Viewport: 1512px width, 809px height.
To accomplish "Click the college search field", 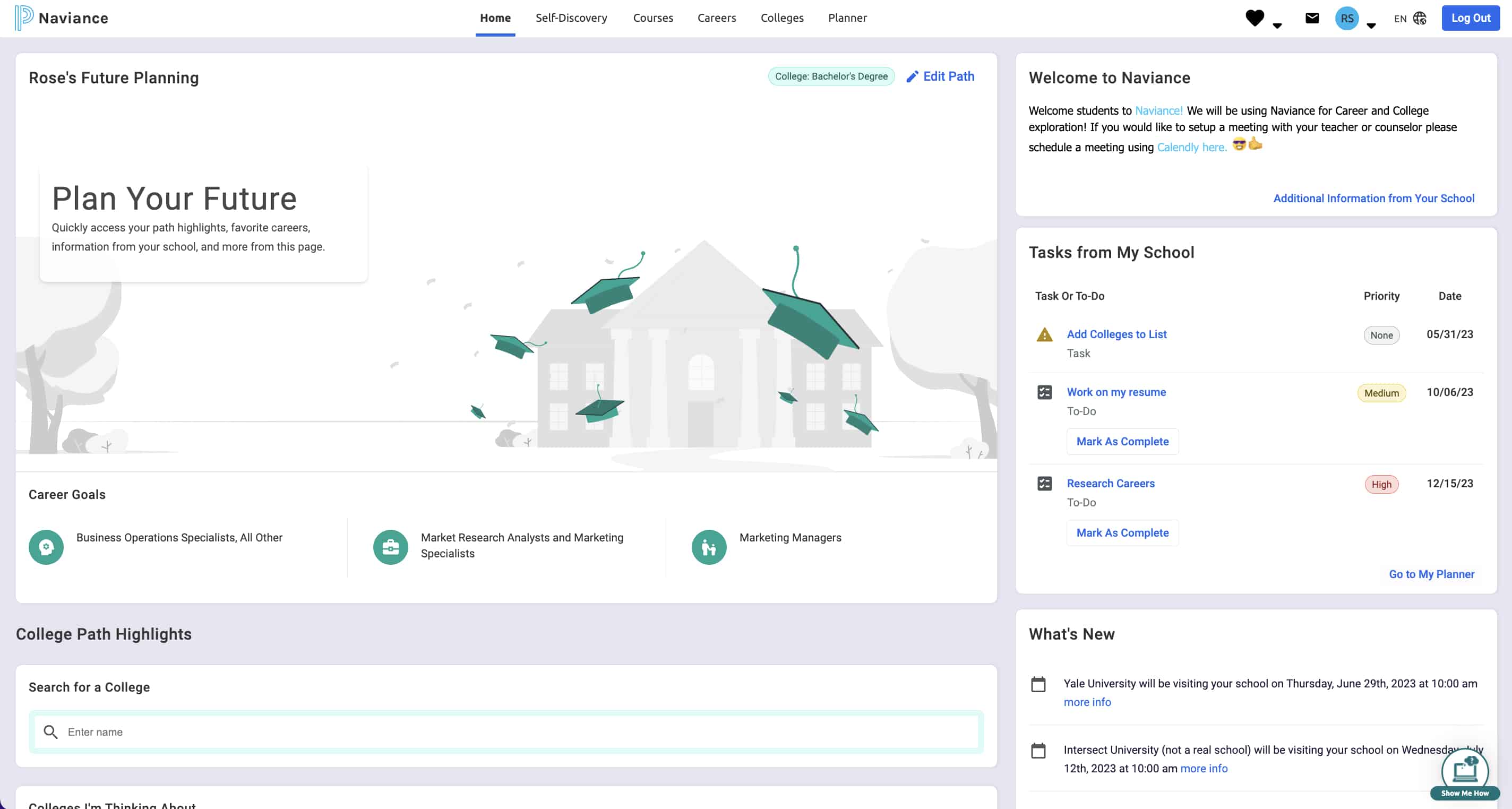I will coord(506,732).
